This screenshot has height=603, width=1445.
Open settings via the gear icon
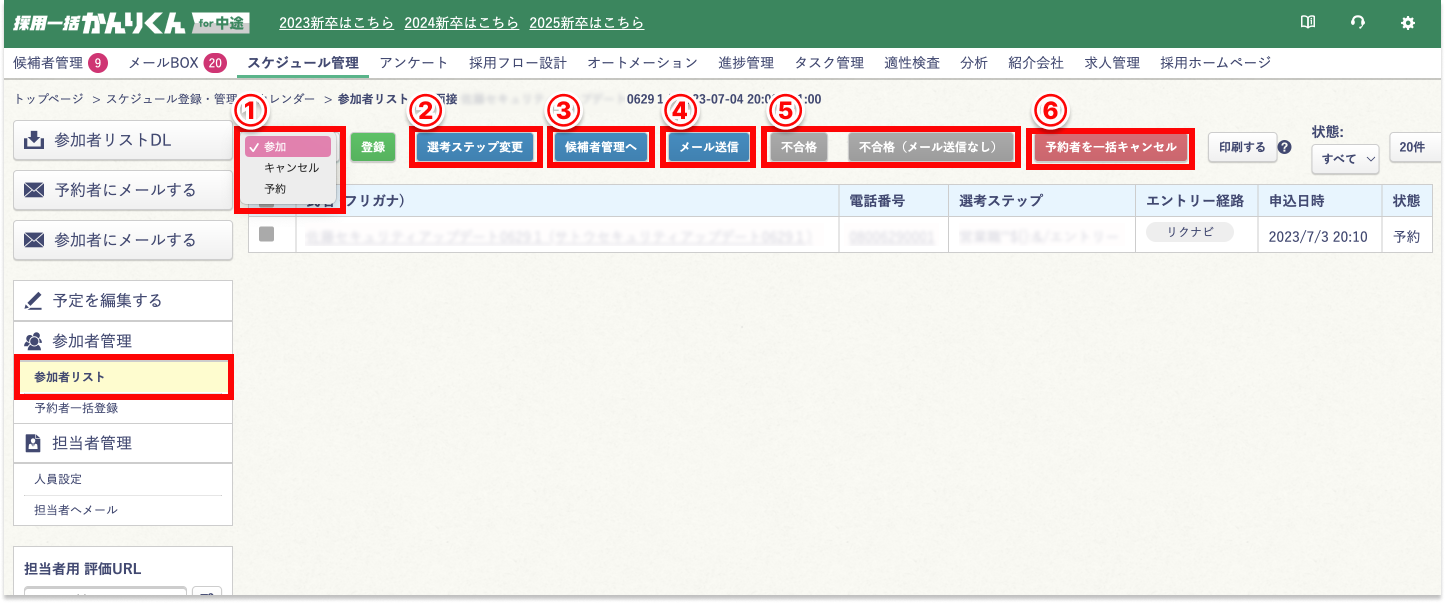coord(1408,22)
